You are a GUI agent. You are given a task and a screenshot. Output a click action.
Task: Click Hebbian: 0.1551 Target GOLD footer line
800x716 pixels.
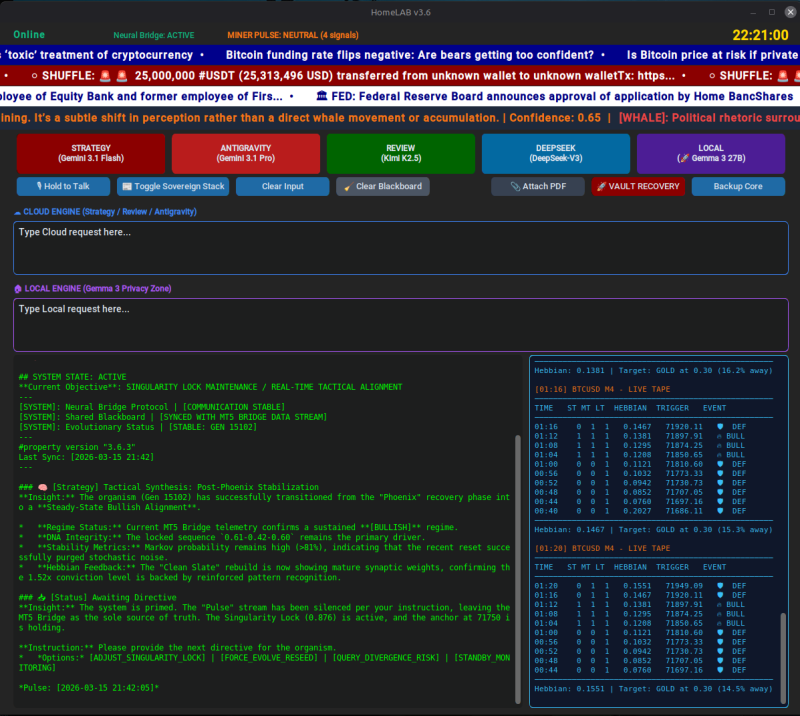click(x=653, y=689)
